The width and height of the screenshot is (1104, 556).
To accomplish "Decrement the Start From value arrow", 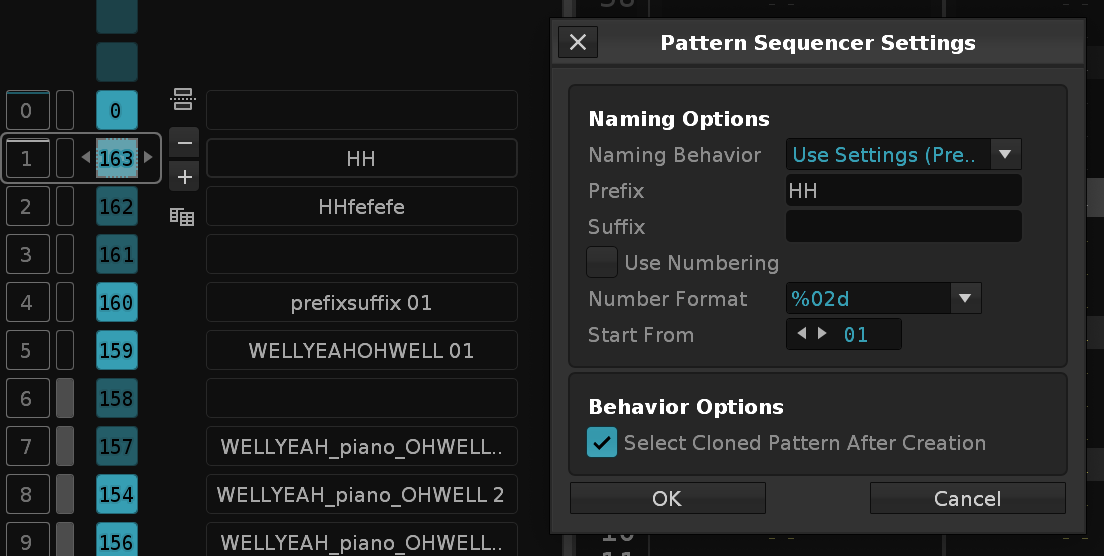I will [801, 334].
